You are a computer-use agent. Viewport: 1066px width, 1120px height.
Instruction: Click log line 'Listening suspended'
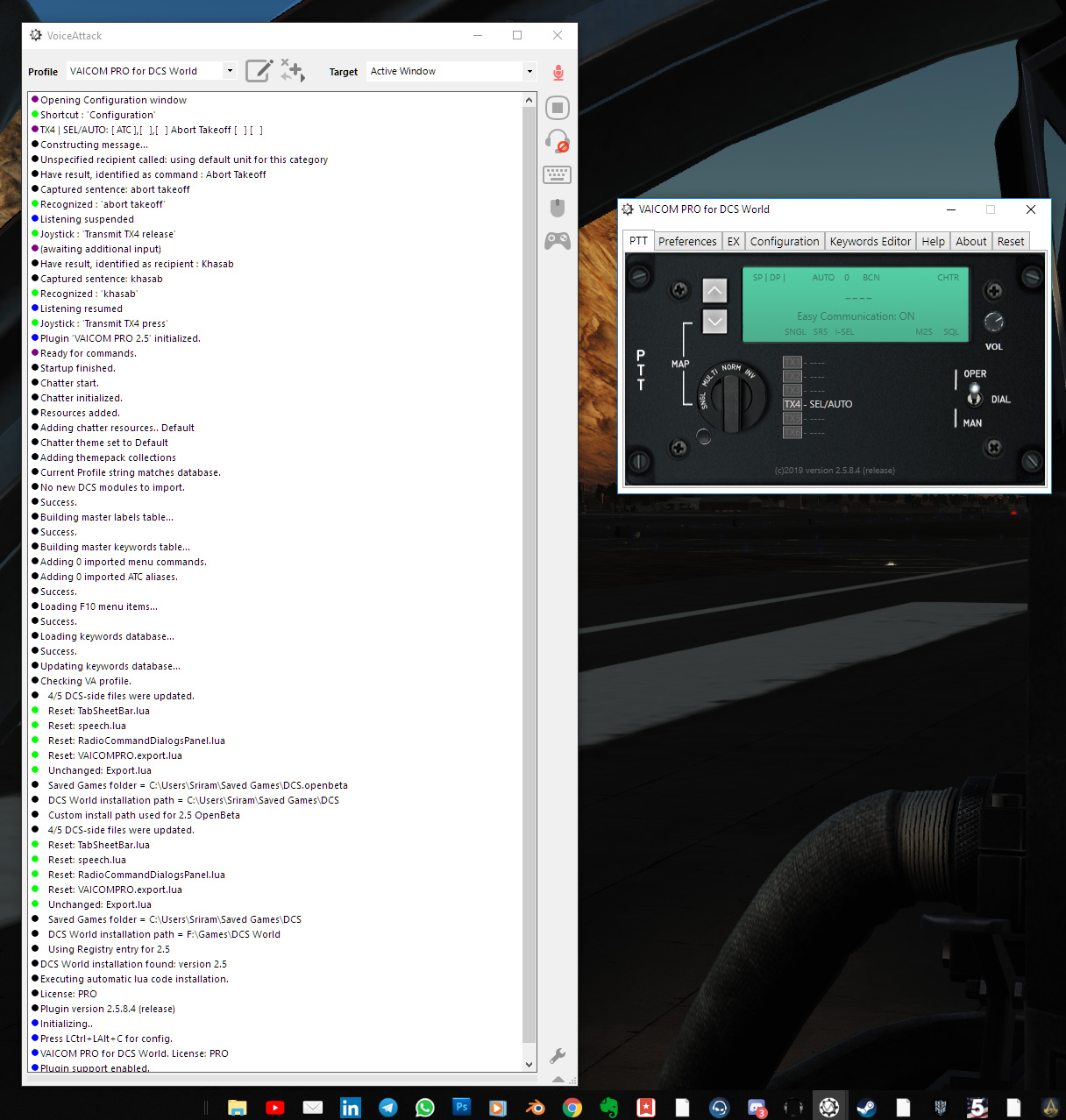(87, 219)
